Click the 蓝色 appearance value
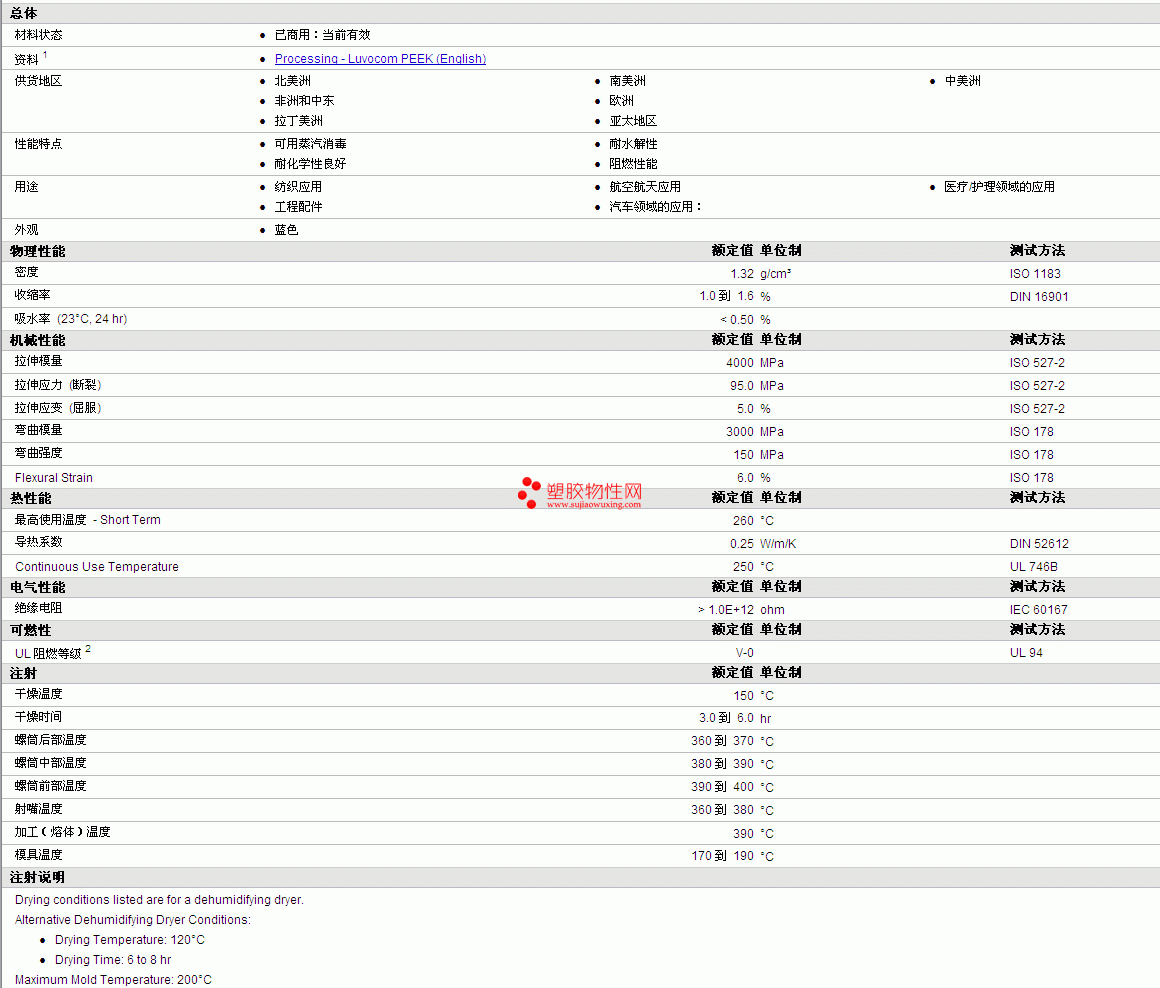The height and width of the screenshot is (988, 1160). pyautogui.click(x=286, y=229)
